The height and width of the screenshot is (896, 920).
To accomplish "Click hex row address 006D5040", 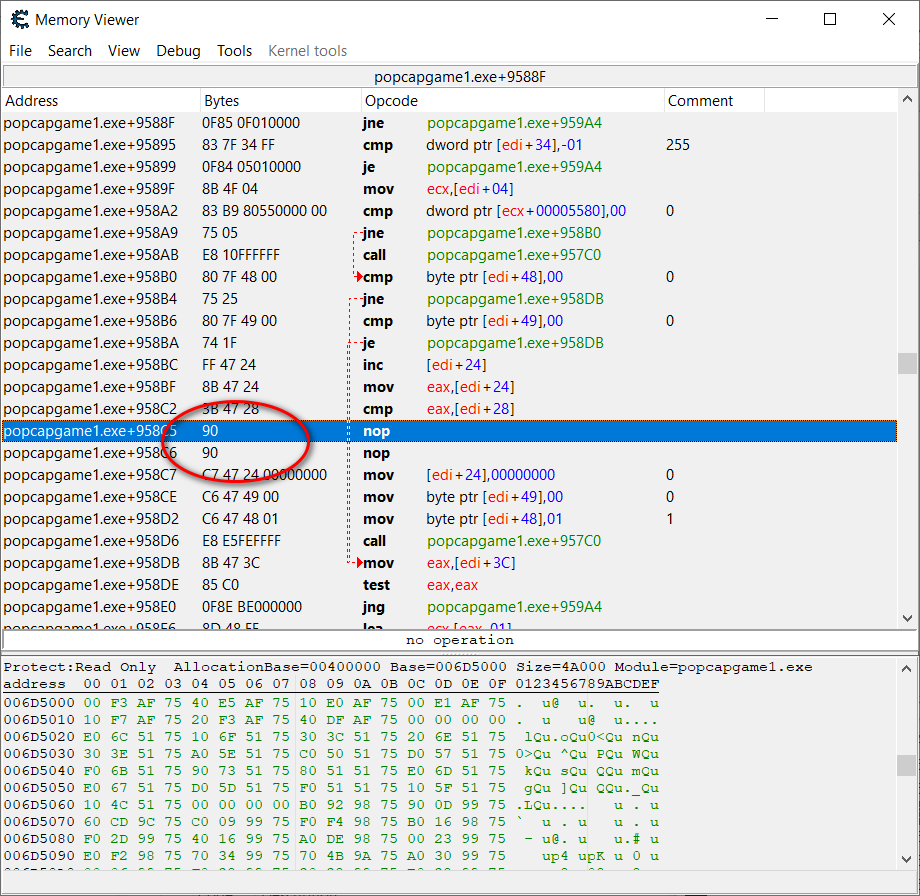I will point(39,771).
